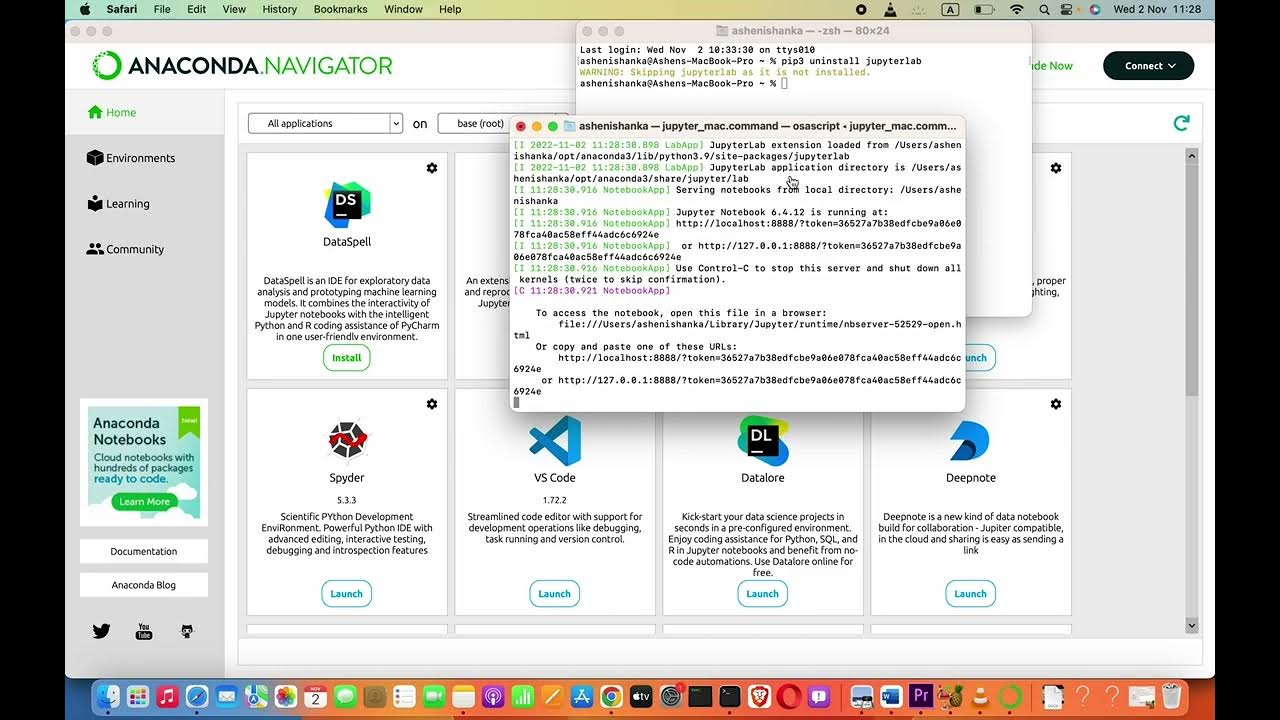This screenshot has height=720, width=1280.
Task: Open the File menu
Action: (160, 9)
